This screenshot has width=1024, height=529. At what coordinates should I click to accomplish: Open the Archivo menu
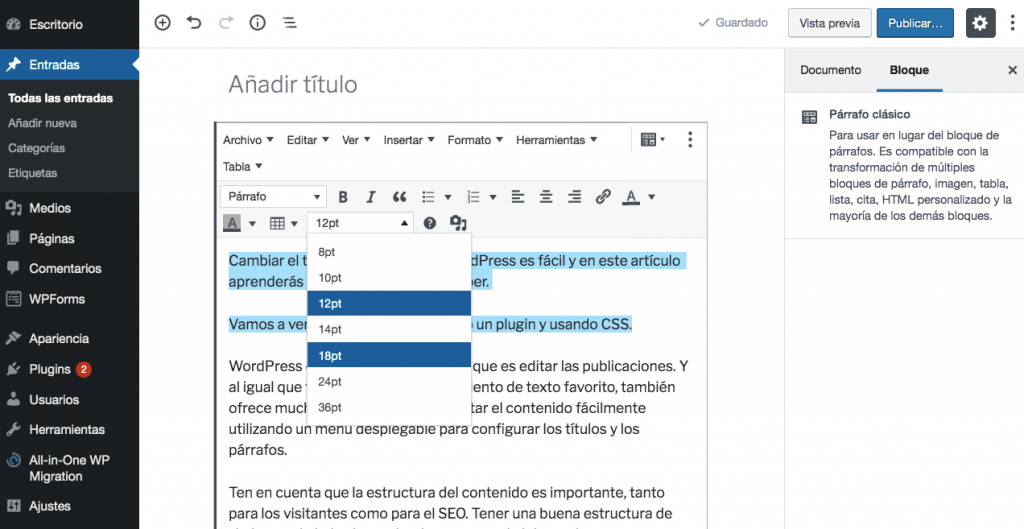tap(248, 140)
